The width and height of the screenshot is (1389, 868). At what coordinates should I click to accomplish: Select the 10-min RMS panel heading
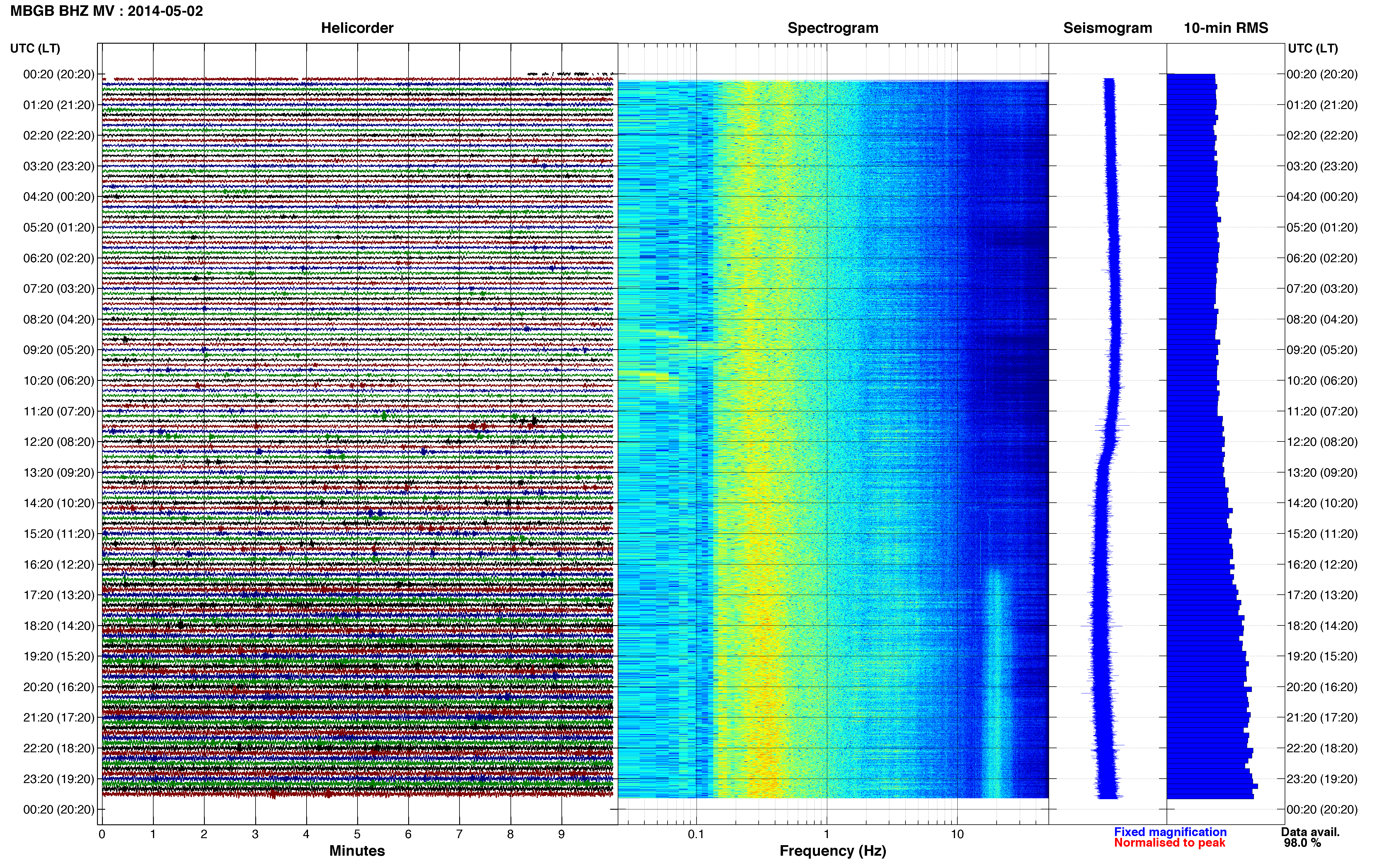tap(1225, 28)
